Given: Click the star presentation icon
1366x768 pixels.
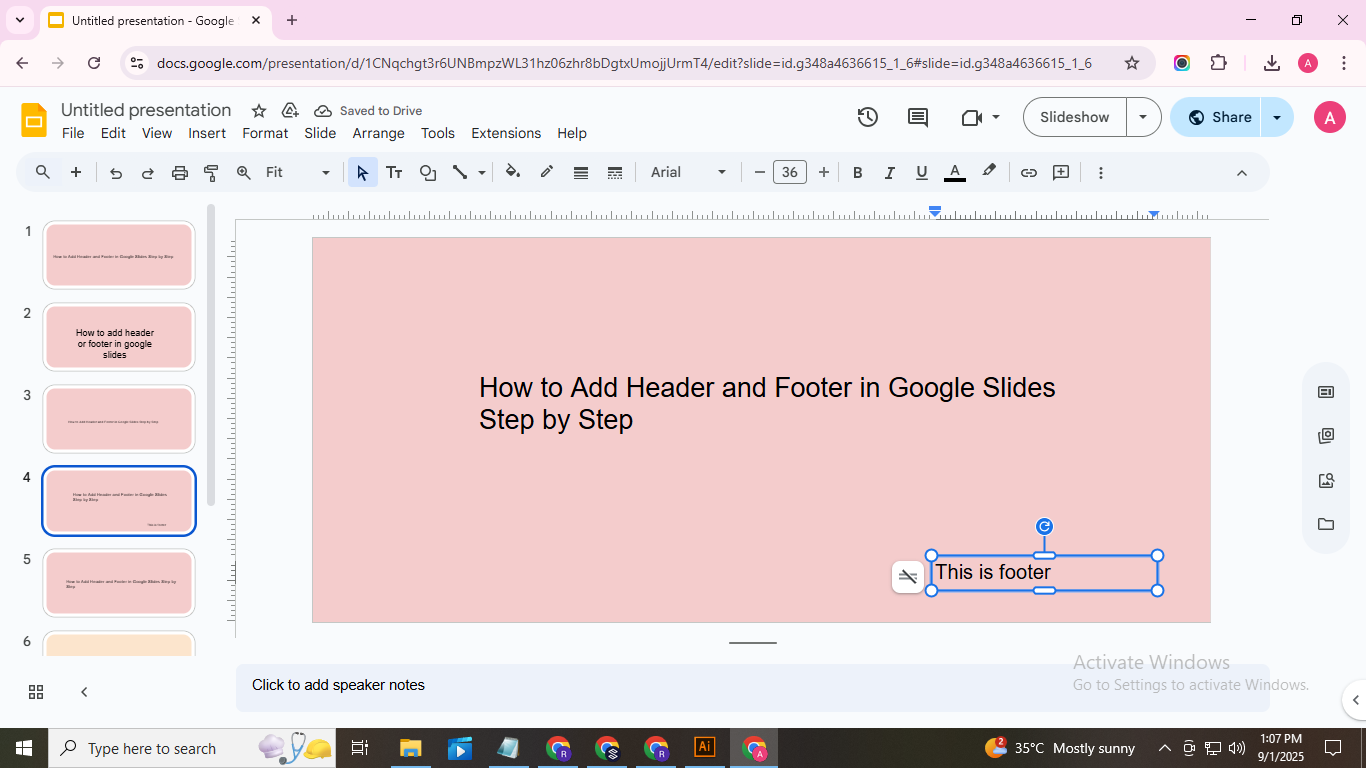Looking at the screenshot, I should point(259,111).
